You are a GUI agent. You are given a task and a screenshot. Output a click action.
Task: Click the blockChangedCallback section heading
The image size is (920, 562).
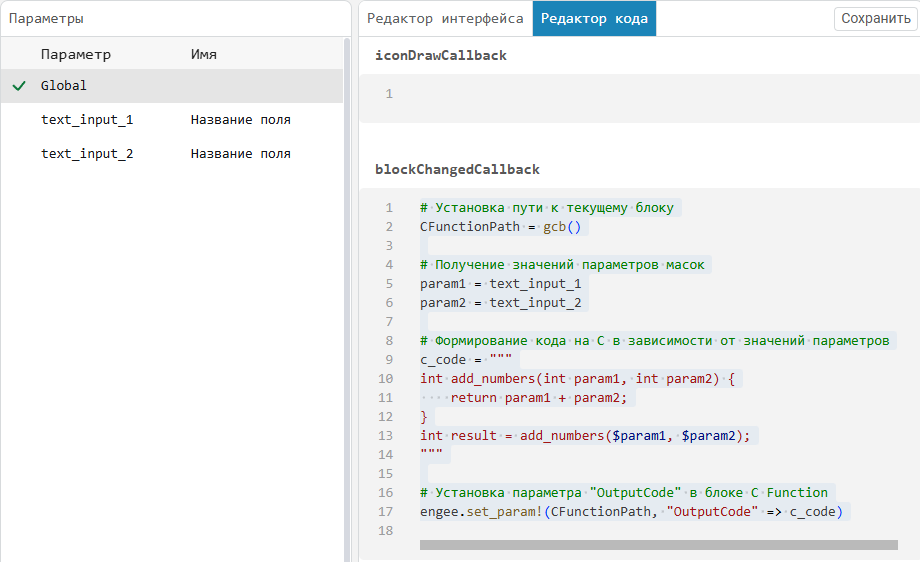(457, 170)
